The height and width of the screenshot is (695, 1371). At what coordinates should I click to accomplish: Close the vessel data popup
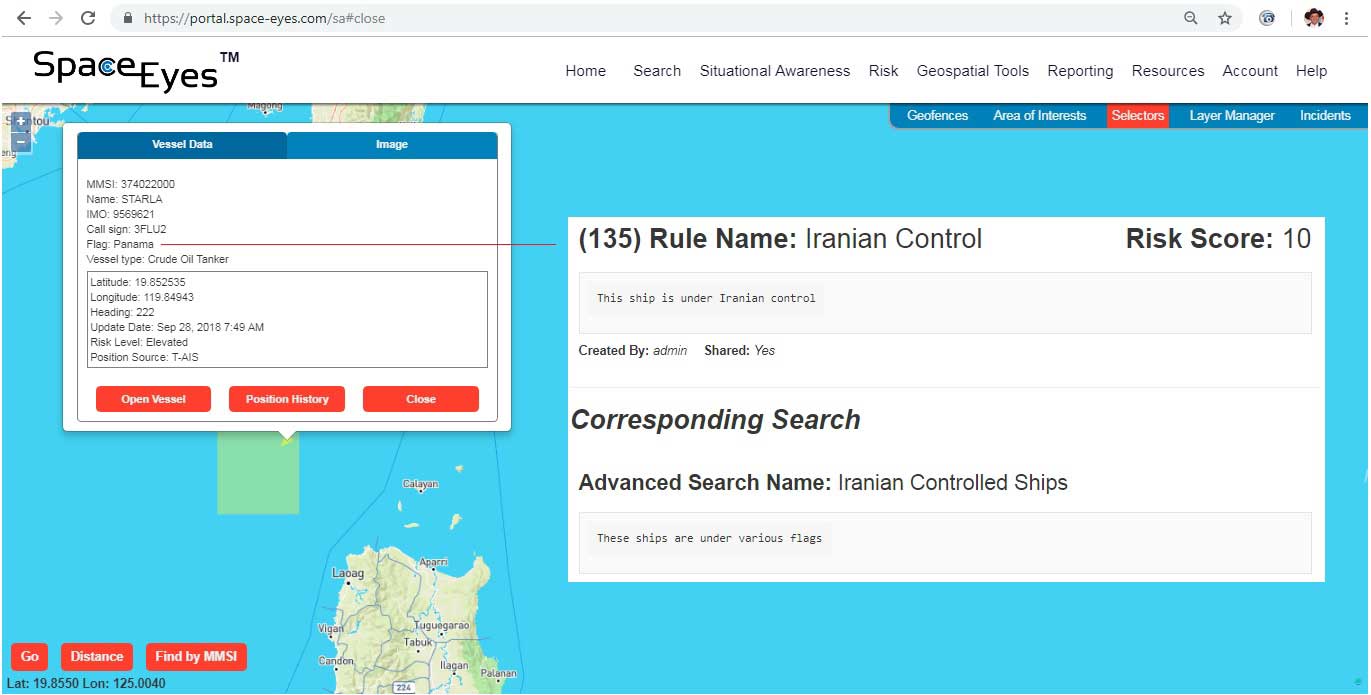point(420,399)
